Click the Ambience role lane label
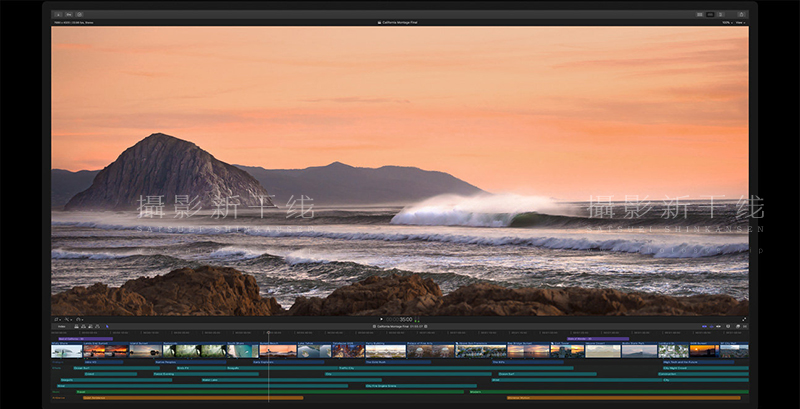 pos(59,398)
